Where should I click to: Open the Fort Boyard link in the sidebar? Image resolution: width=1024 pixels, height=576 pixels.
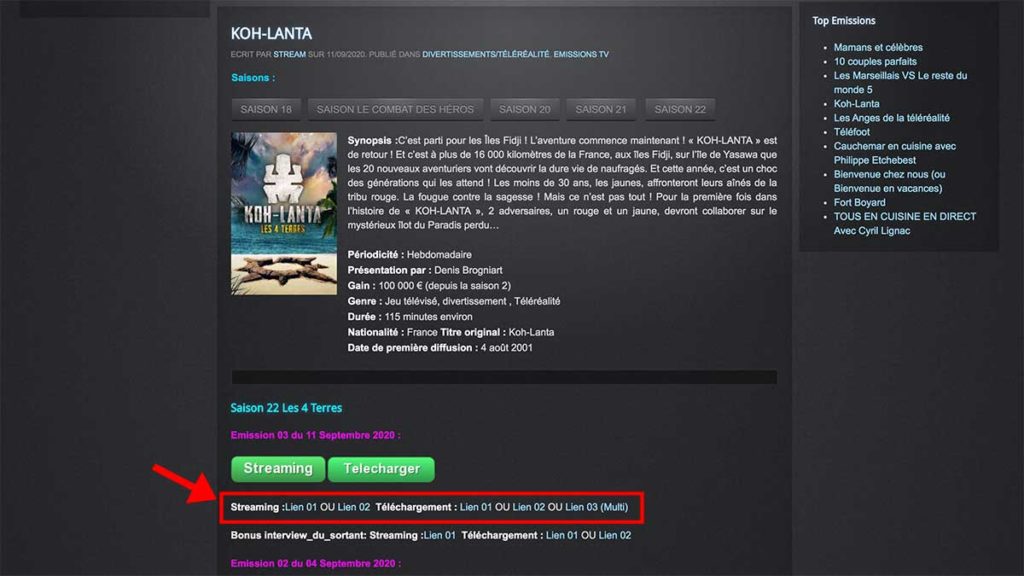point(859,202)
